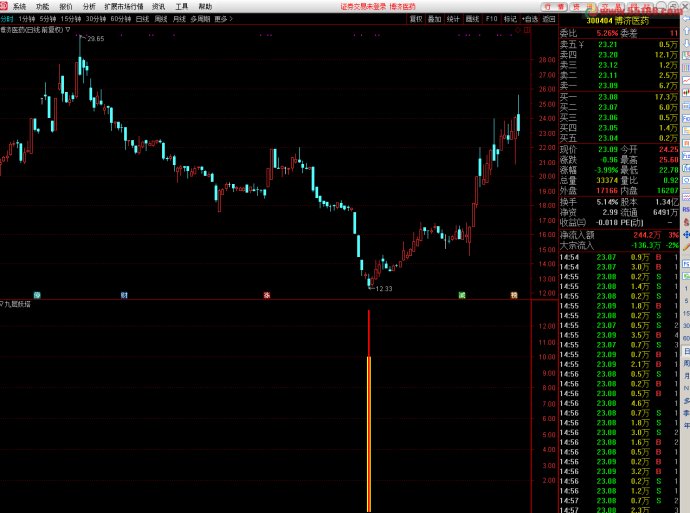Open the 工具 menu

(x=182, y=7)
